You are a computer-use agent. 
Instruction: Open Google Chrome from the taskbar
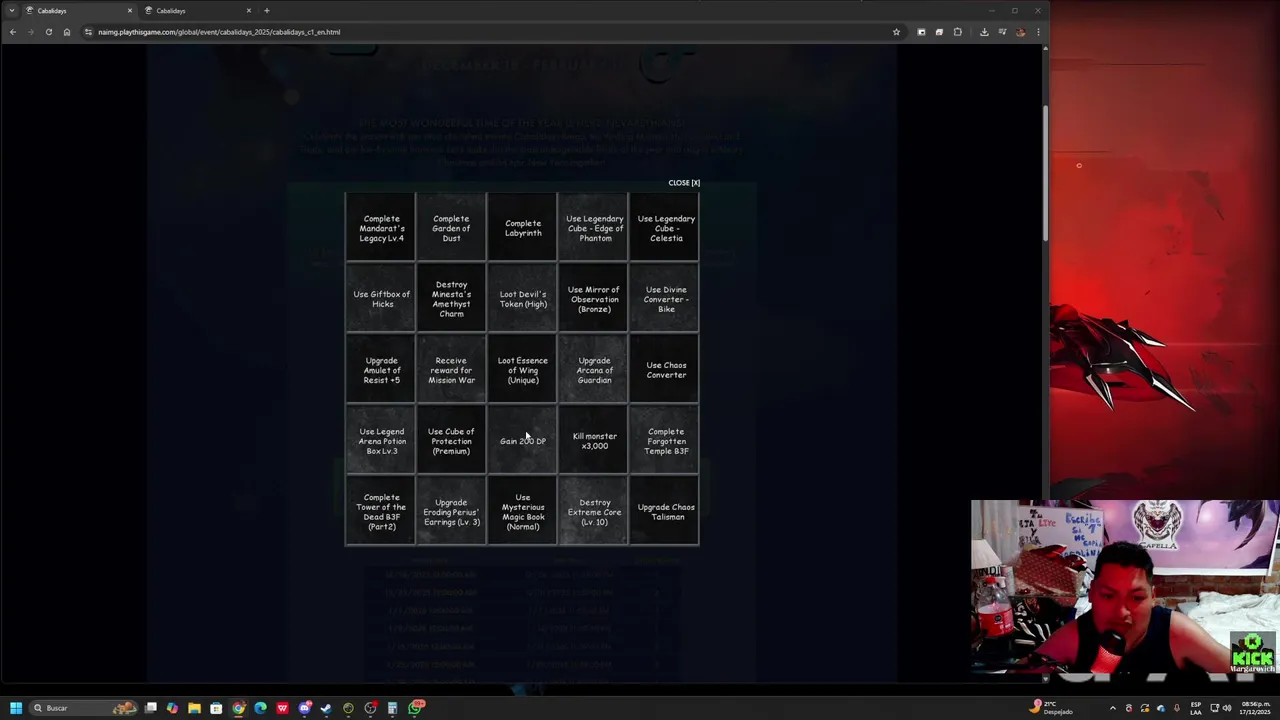(238, 708)
